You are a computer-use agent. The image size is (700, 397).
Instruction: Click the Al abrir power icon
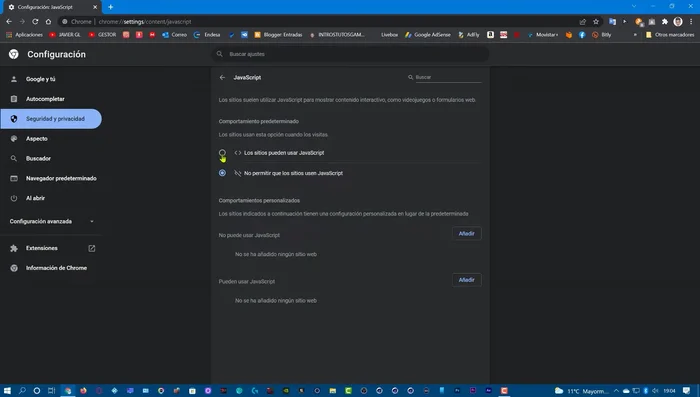pyautogui.click(x=14, y=198)
